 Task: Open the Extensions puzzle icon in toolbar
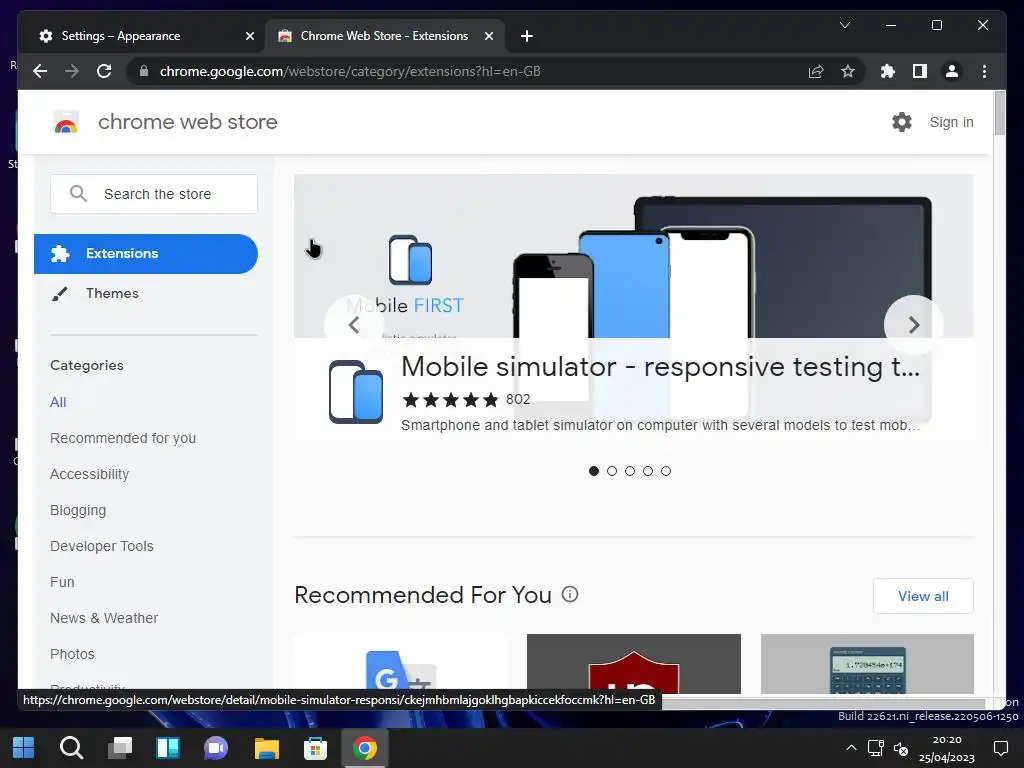click(x=888, y=71)
